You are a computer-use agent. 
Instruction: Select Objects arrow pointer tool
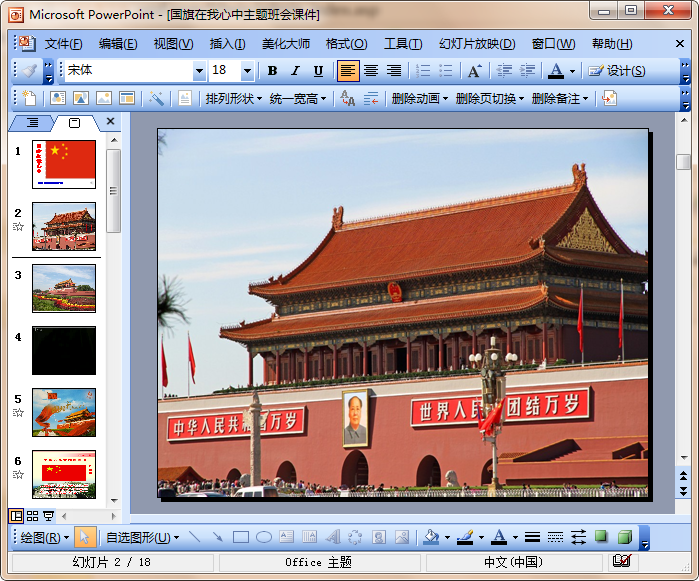[84, 537]
